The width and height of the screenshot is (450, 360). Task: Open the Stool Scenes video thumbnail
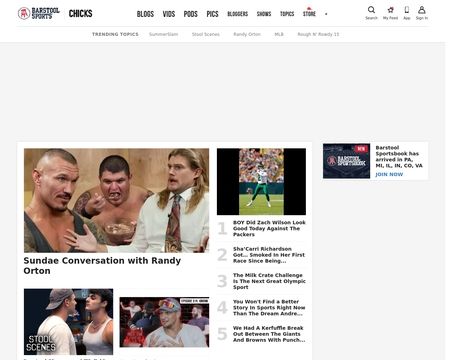click(x=68, y=322)
